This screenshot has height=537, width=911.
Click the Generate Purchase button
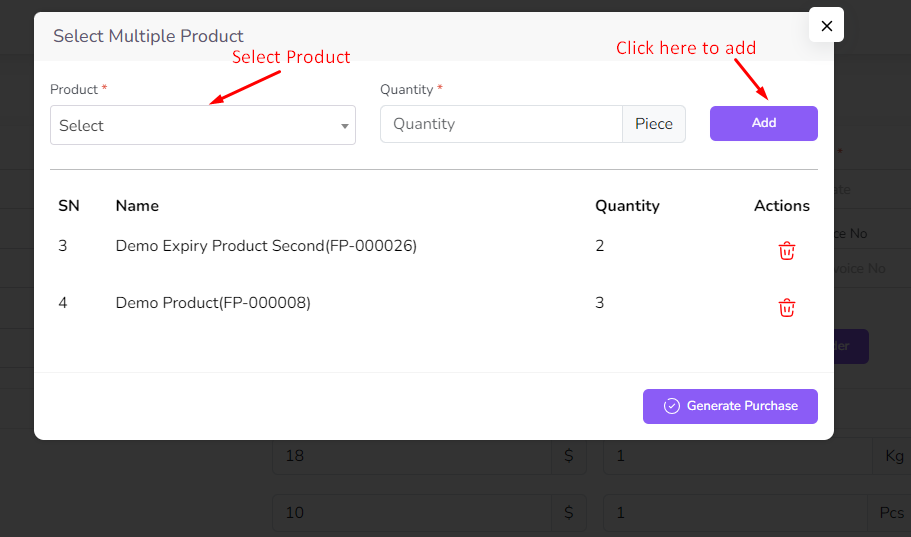[x=730, y=406]
